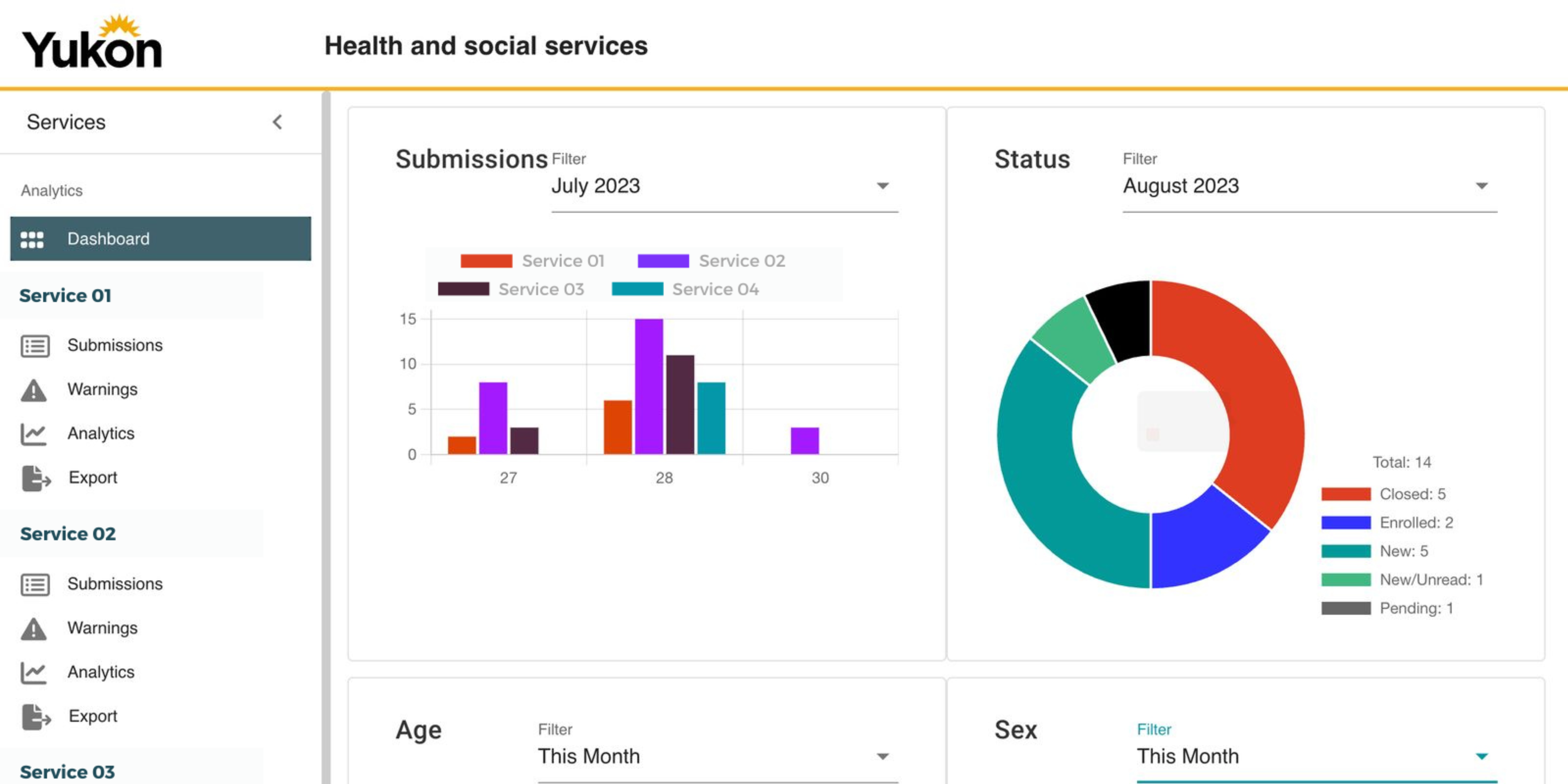The image size is (1568, 784).
Task: Toggle the Service 04 legend entry in the Submissions chart
Action: coord(685,289)
